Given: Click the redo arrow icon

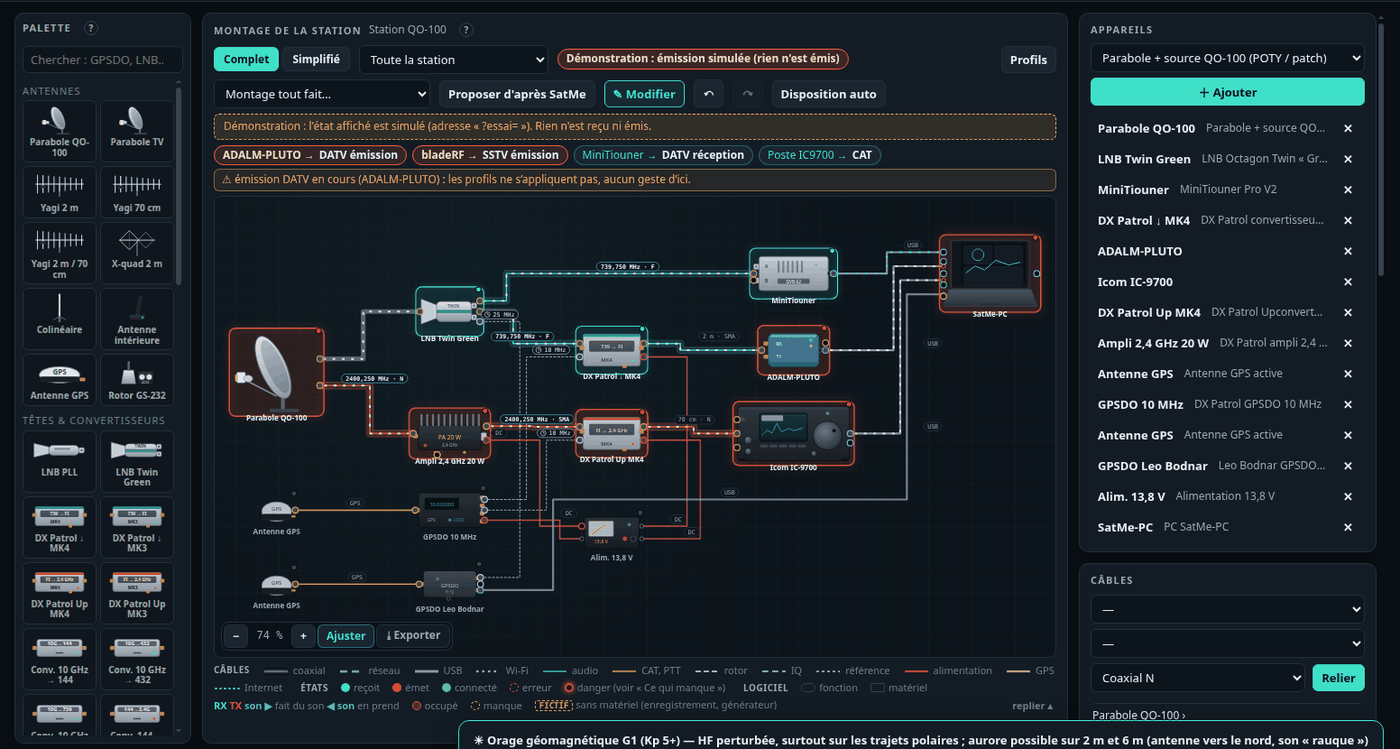Looking at the screenshot, I should (x=747, y=94).
